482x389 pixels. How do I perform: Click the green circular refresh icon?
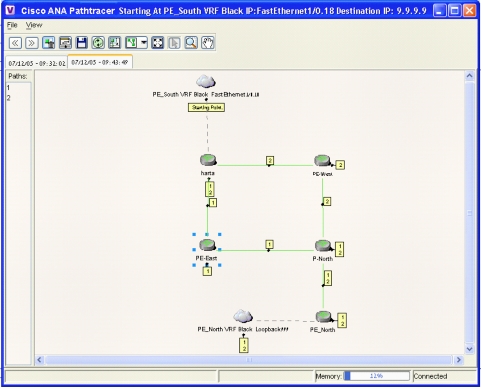pos(98,43)
